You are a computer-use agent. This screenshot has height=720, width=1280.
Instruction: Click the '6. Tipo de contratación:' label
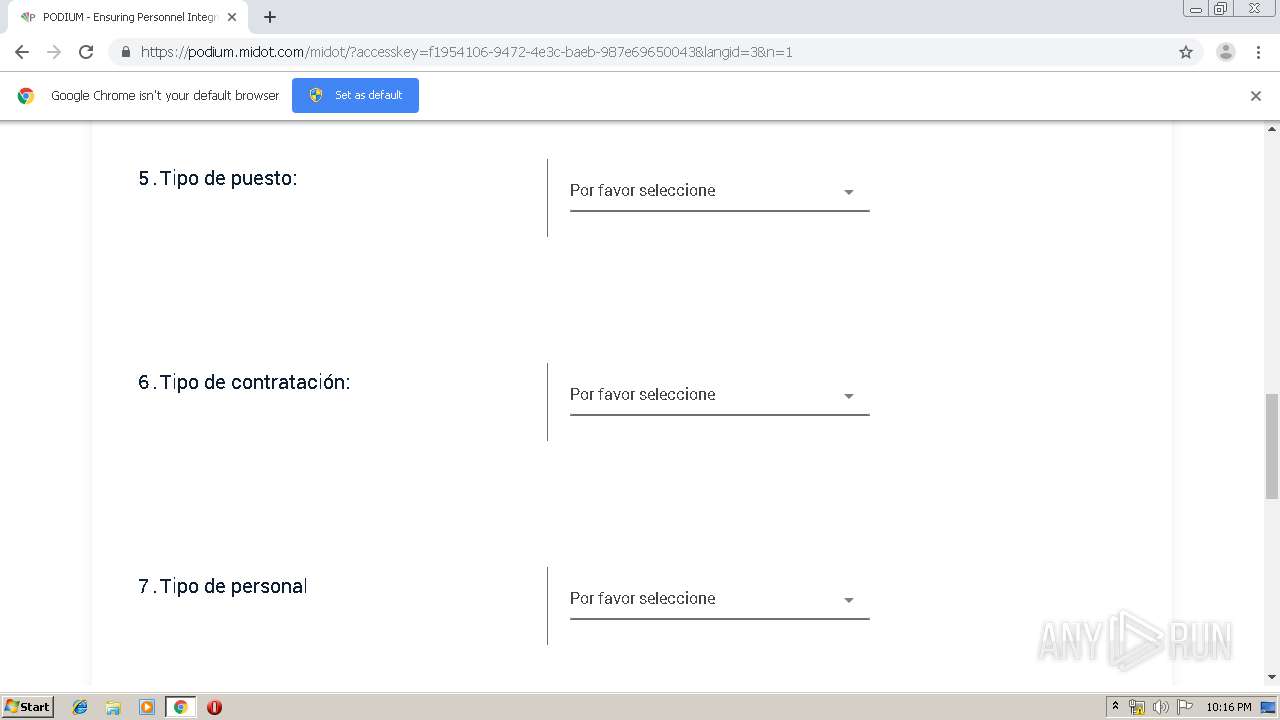[244, 383]
